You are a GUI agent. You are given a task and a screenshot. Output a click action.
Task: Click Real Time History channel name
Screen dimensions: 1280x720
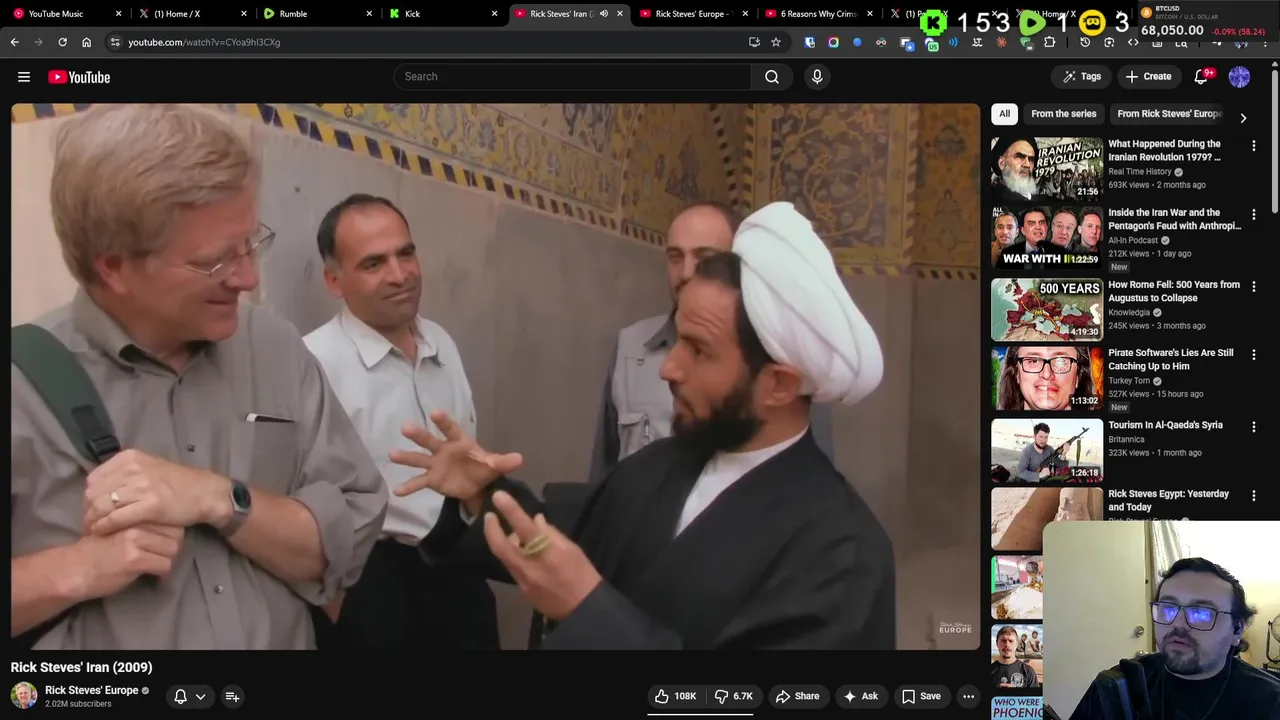[1139, 172]
